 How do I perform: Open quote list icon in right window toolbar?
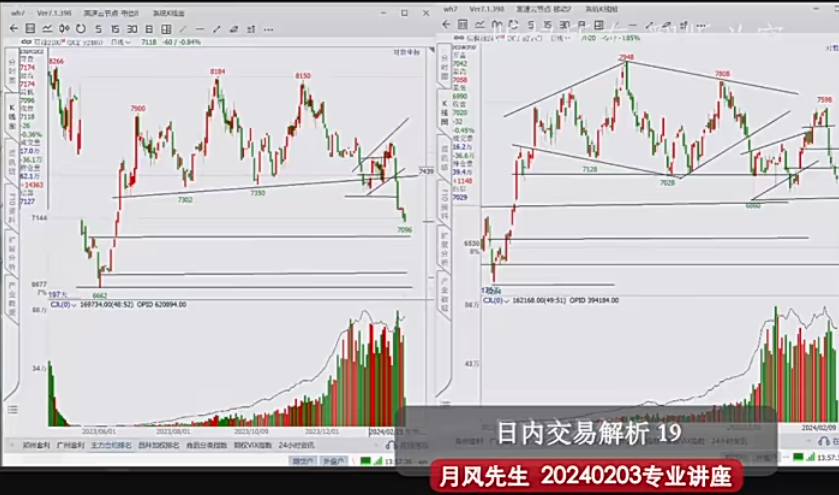[463, 25]
